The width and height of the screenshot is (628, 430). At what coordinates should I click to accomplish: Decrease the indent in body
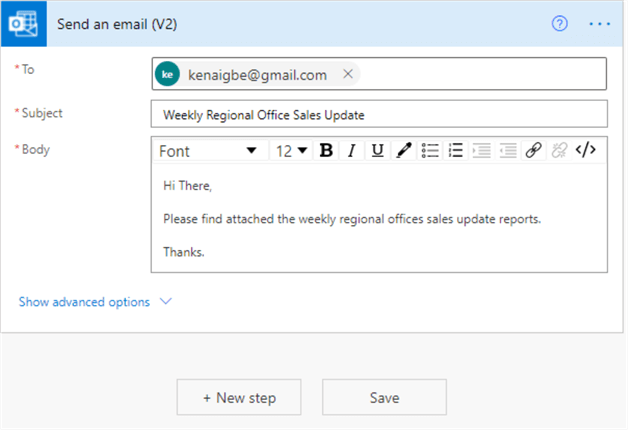coord(482,151)
